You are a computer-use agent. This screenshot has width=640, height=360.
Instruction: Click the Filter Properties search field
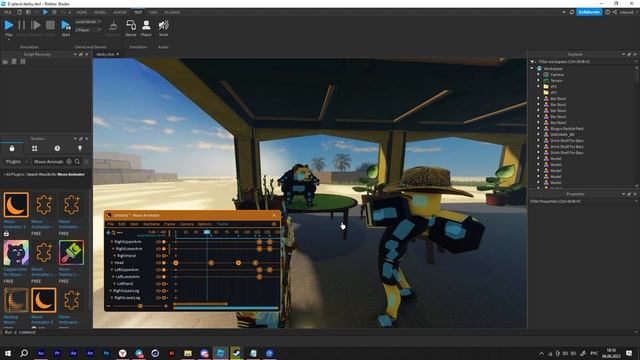coord(583,201)
